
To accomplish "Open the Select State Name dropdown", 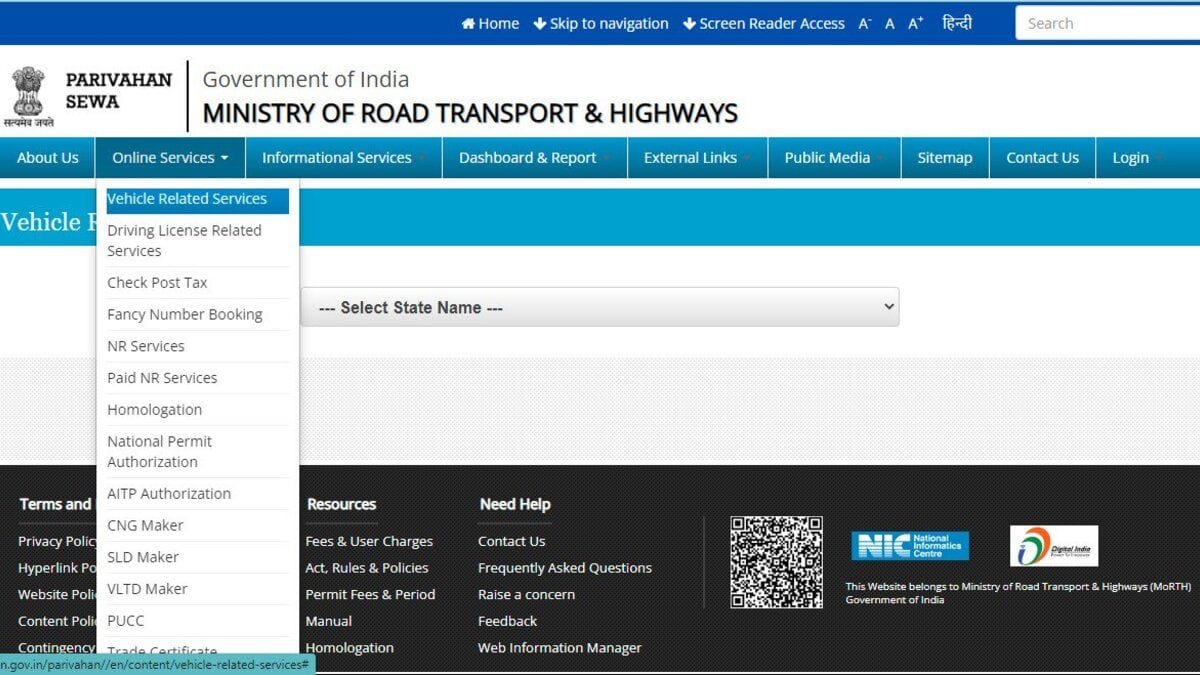I will click(600, 307).
